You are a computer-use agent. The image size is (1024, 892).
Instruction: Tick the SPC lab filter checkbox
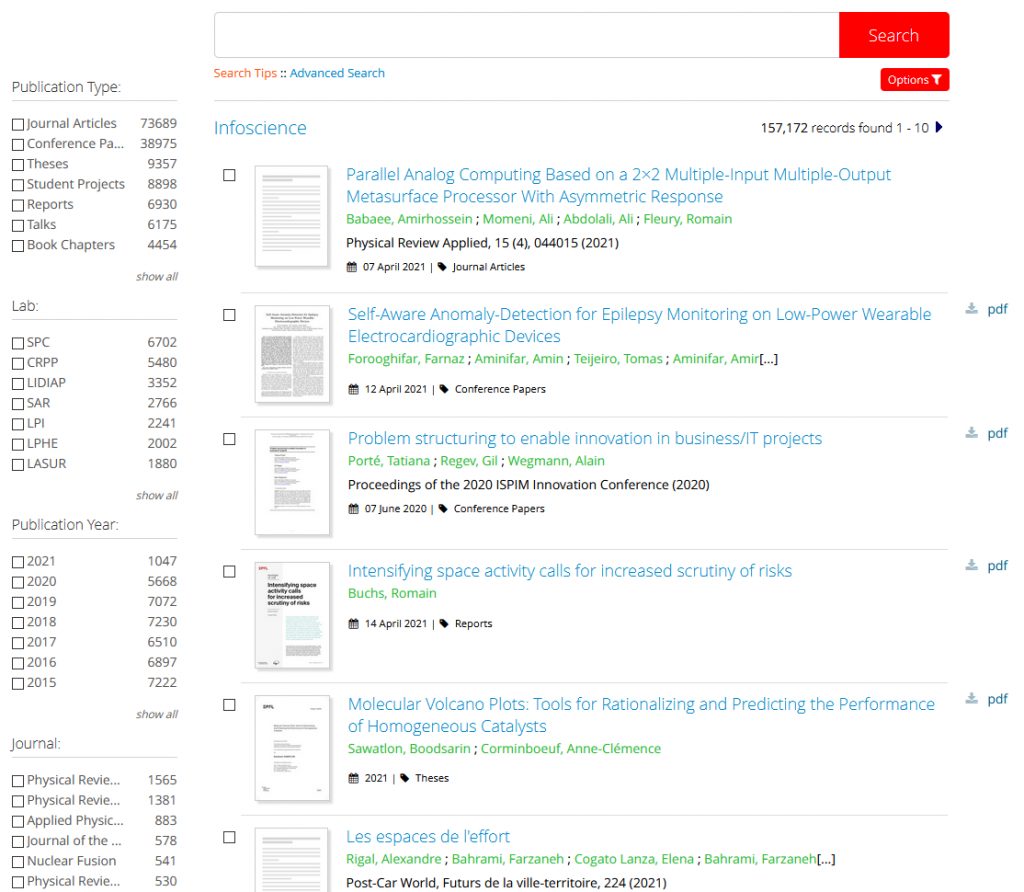point(18,343)
